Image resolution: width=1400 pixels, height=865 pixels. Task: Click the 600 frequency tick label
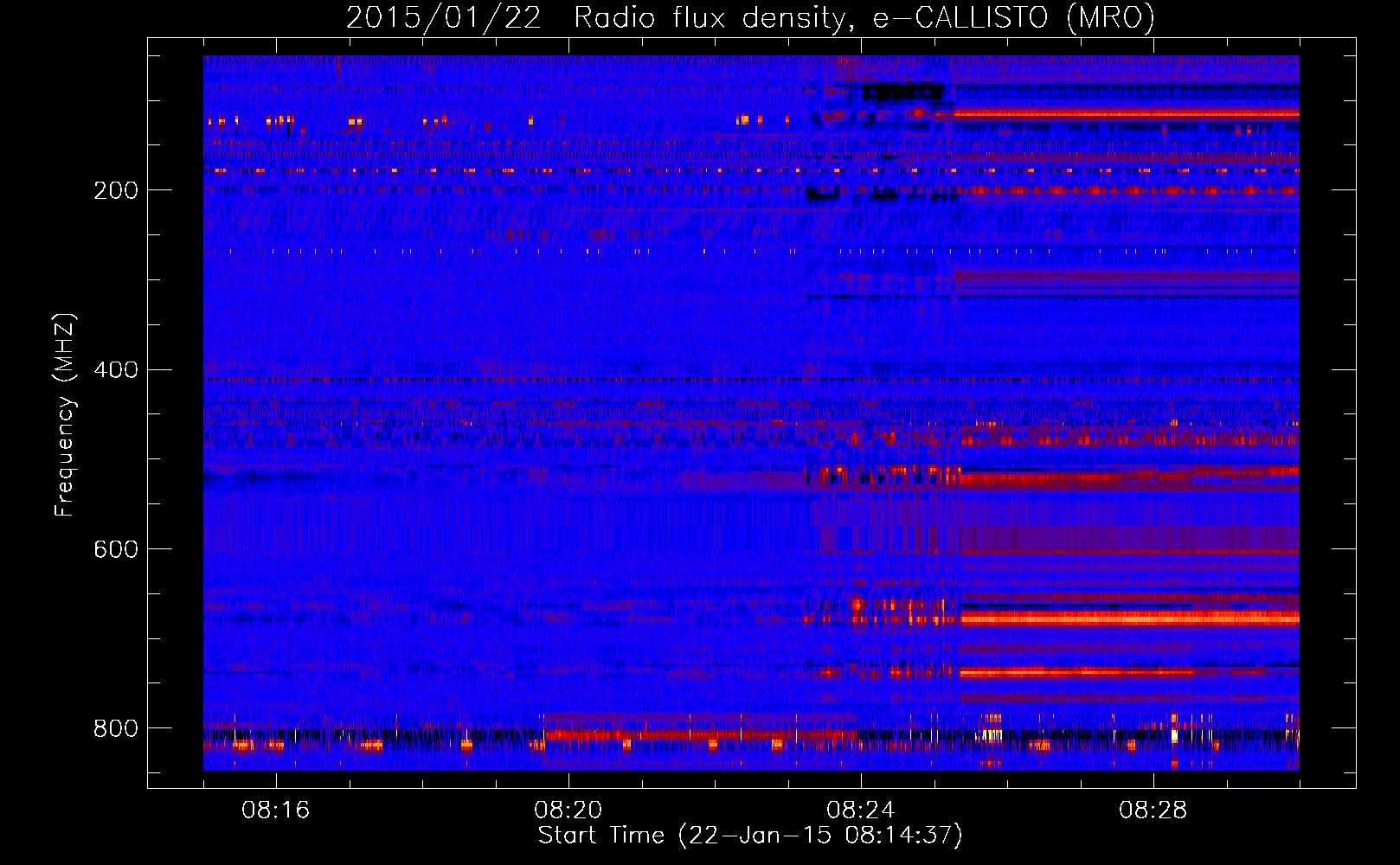click(x=116, y=549)
